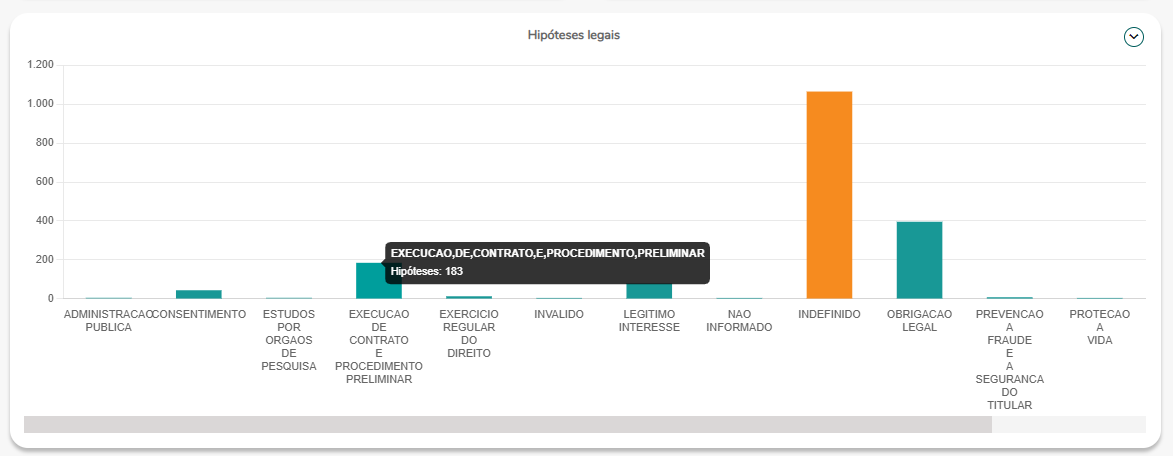Select the ESTUDOS POR ORGAOS DE PESQUISA label

point(288,340)
